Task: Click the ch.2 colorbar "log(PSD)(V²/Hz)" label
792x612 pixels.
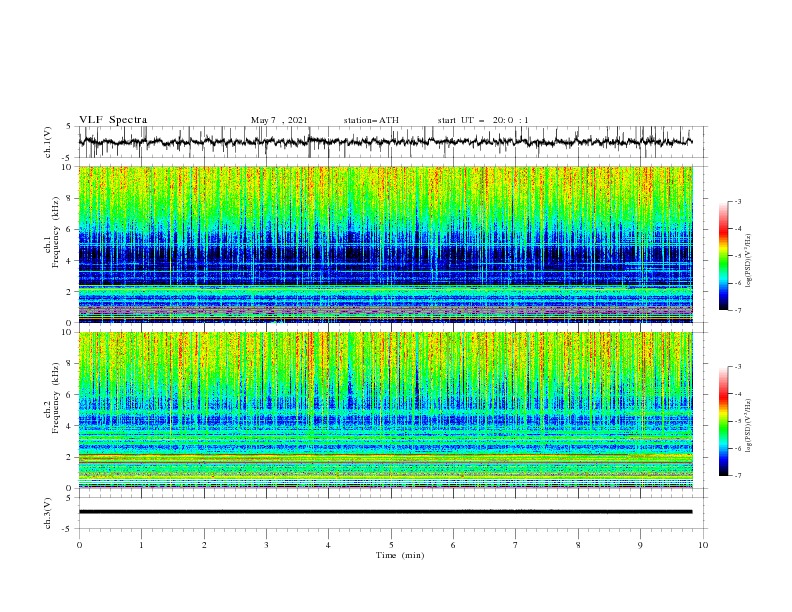Action: 749,425
